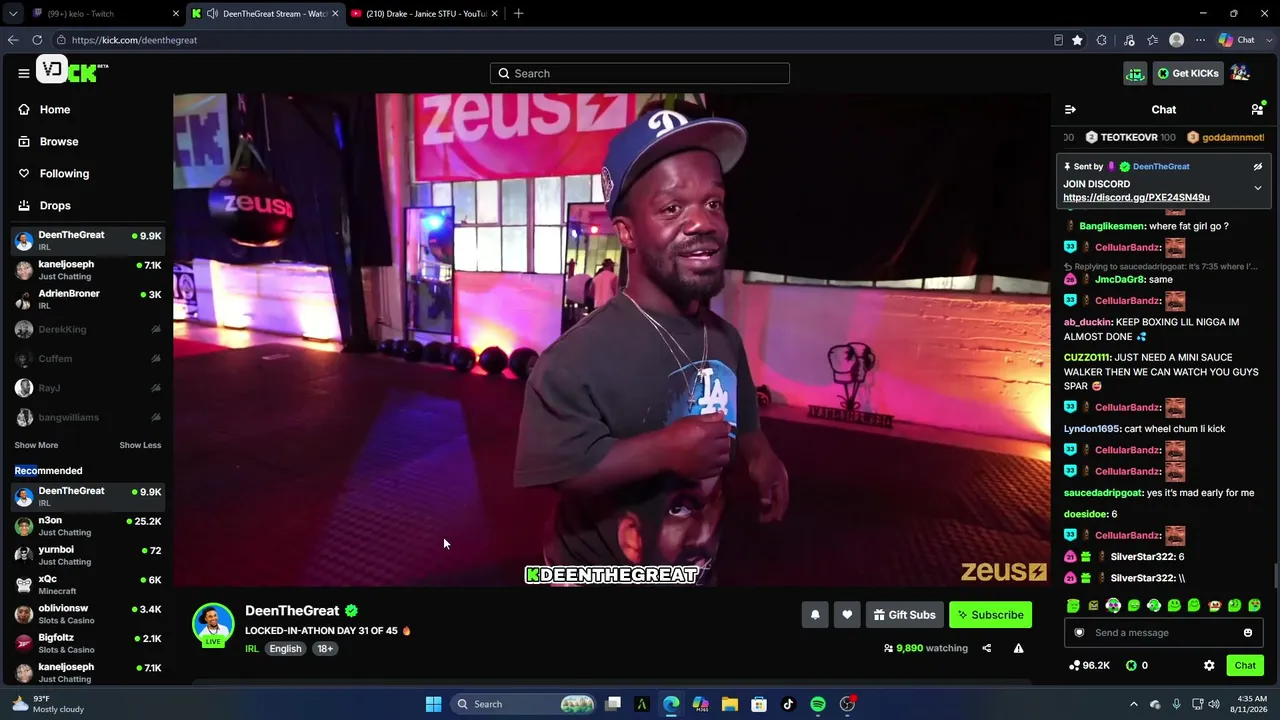Viewport: 1280px width, 720px height.
Task: Click the chat identity shield icon
Action: pos(1079,632)
